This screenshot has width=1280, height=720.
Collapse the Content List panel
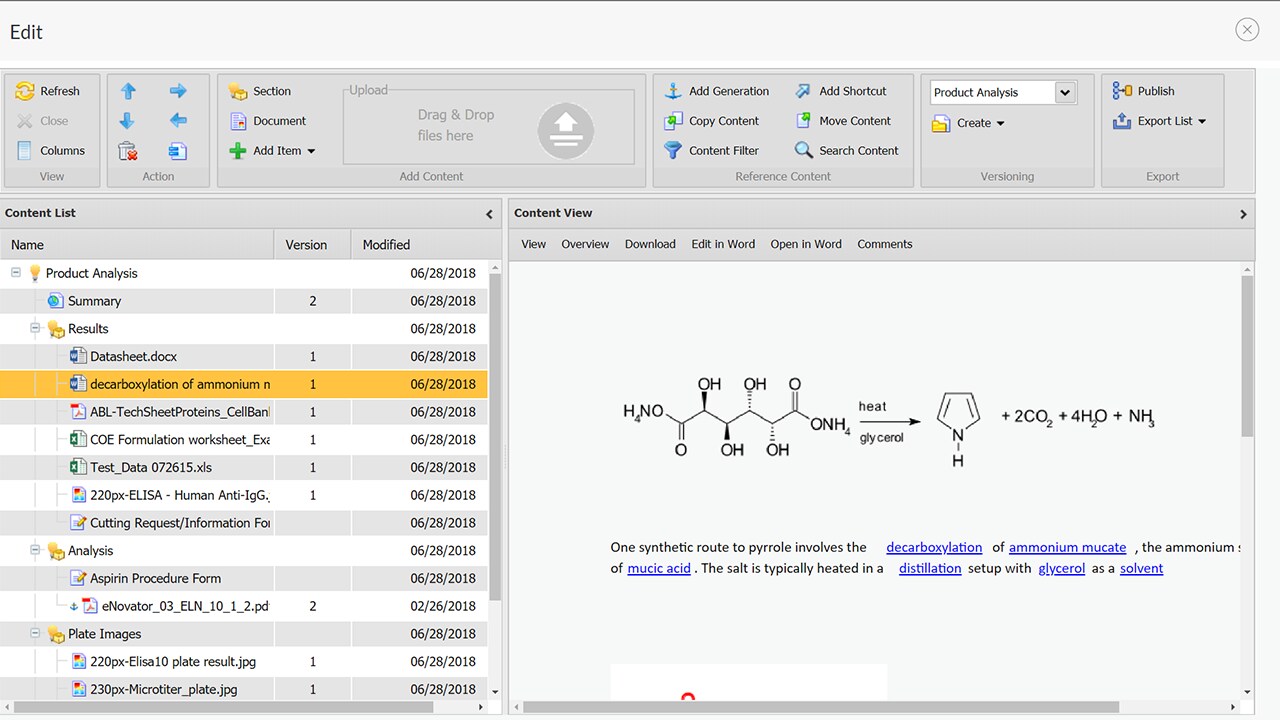[x=489, y=214]
